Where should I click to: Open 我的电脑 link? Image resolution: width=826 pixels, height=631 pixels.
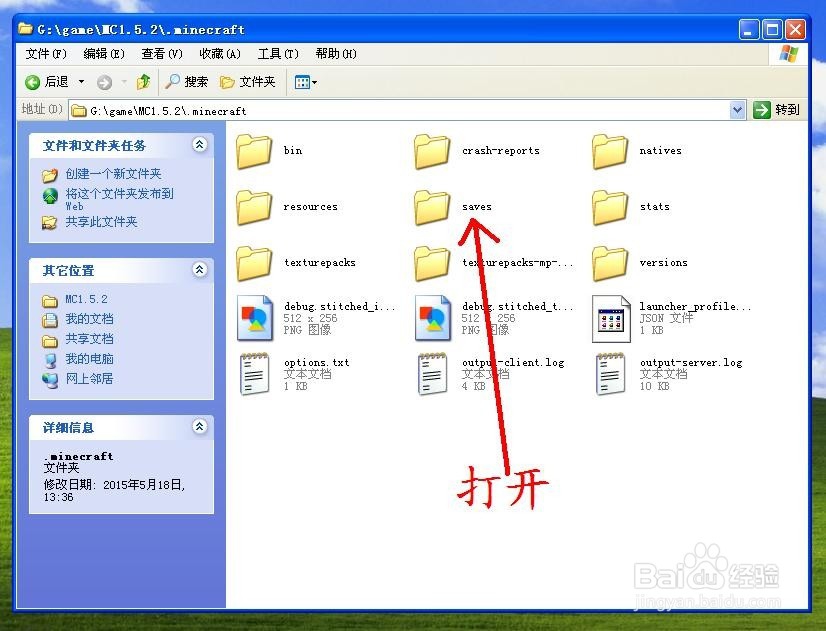[90, 359]
